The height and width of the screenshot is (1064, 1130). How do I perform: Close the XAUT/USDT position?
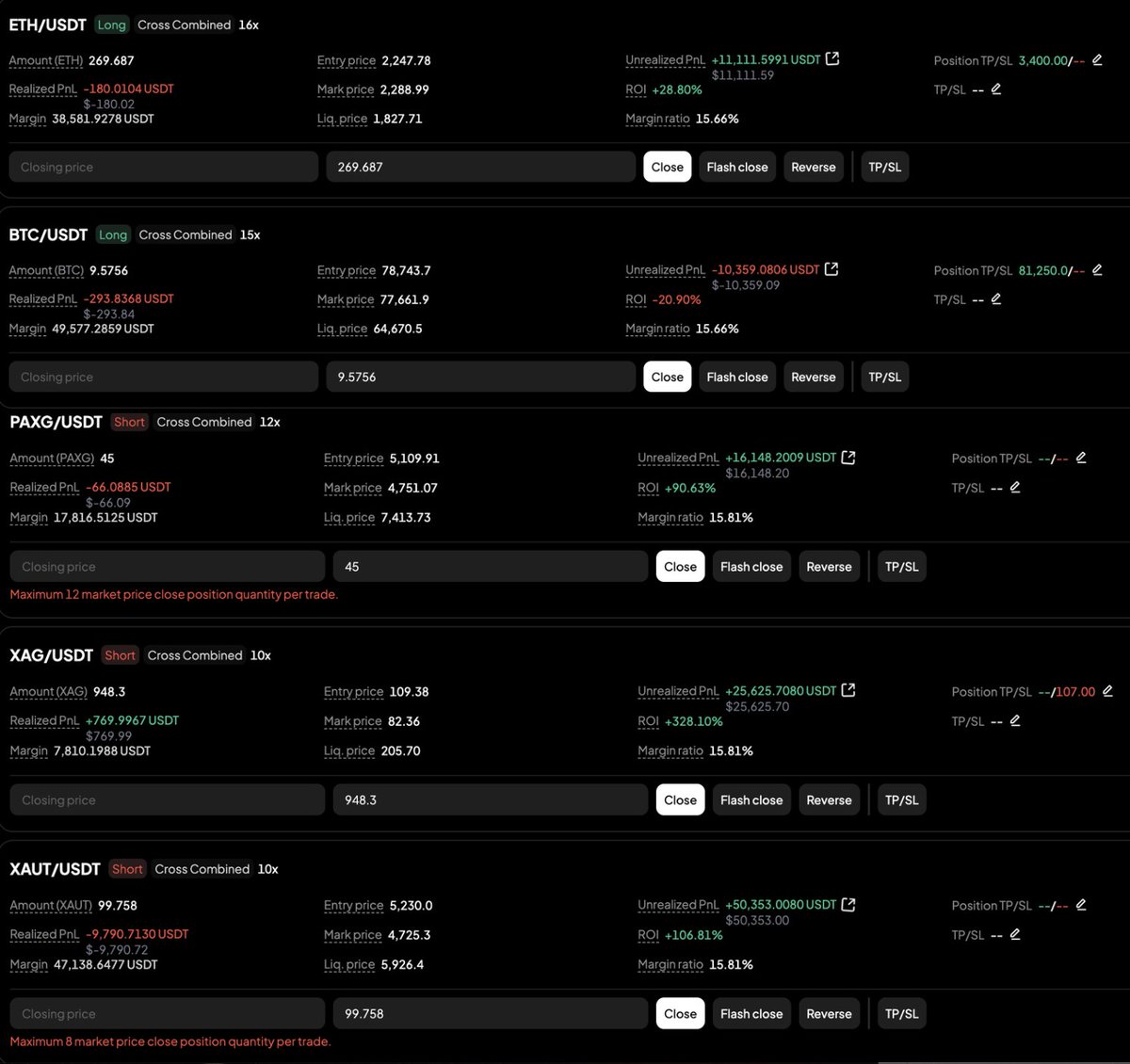coord(680,1013)
